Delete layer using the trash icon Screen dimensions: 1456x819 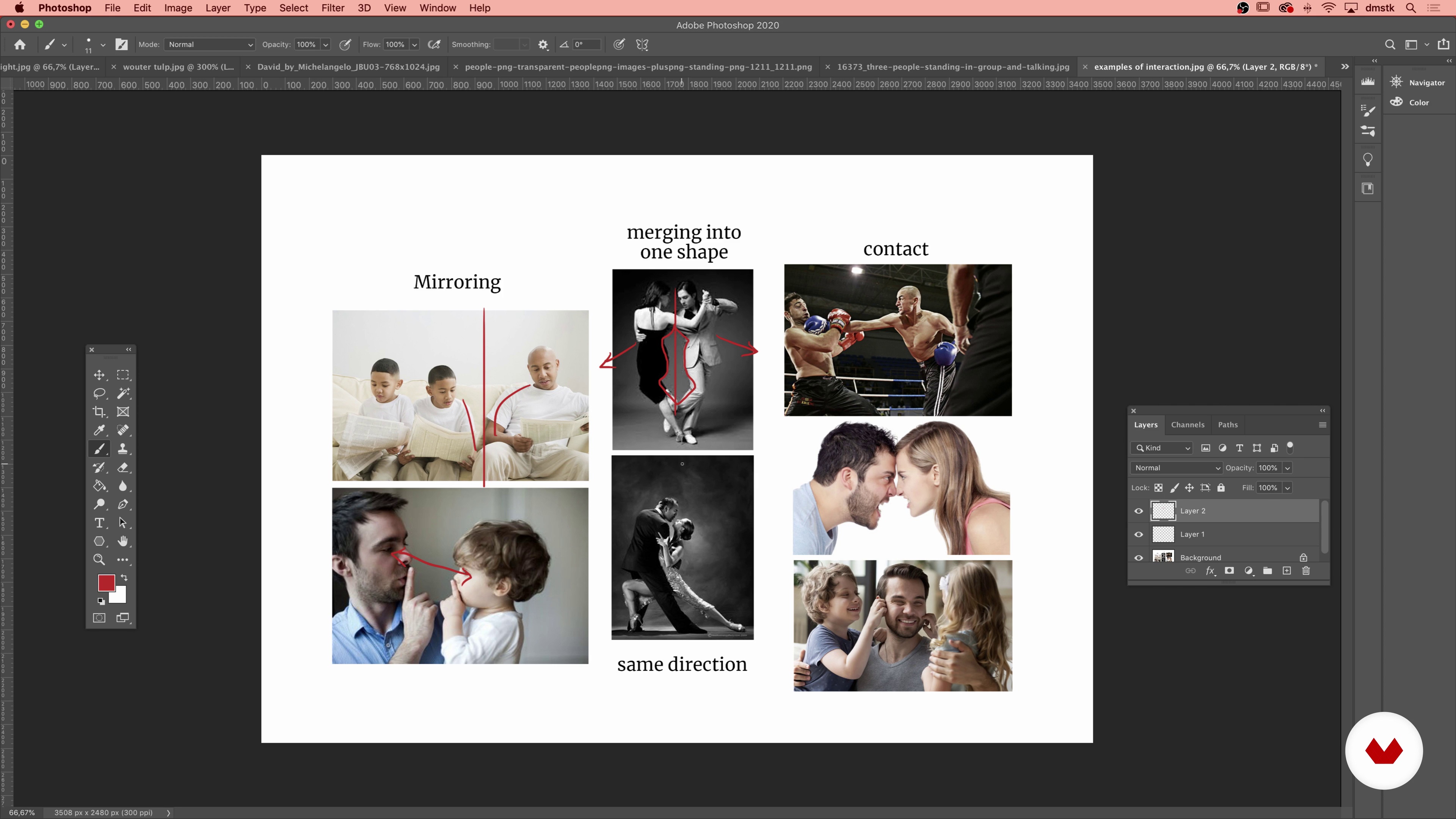pos(1305,571)
